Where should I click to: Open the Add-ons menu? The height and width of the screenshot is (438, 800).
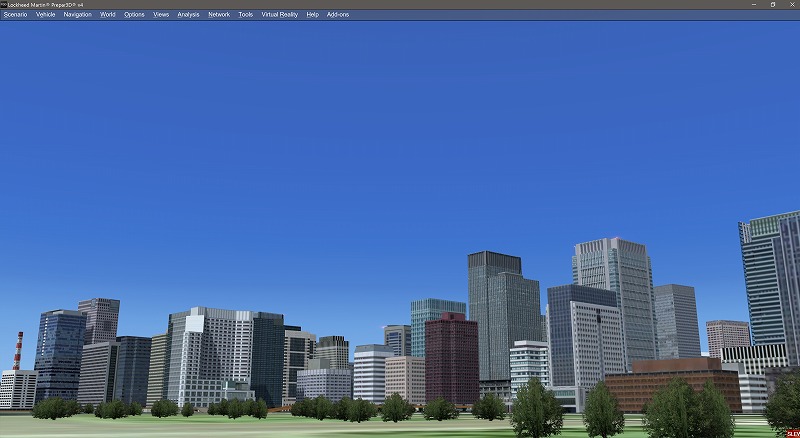pos(338,15)
